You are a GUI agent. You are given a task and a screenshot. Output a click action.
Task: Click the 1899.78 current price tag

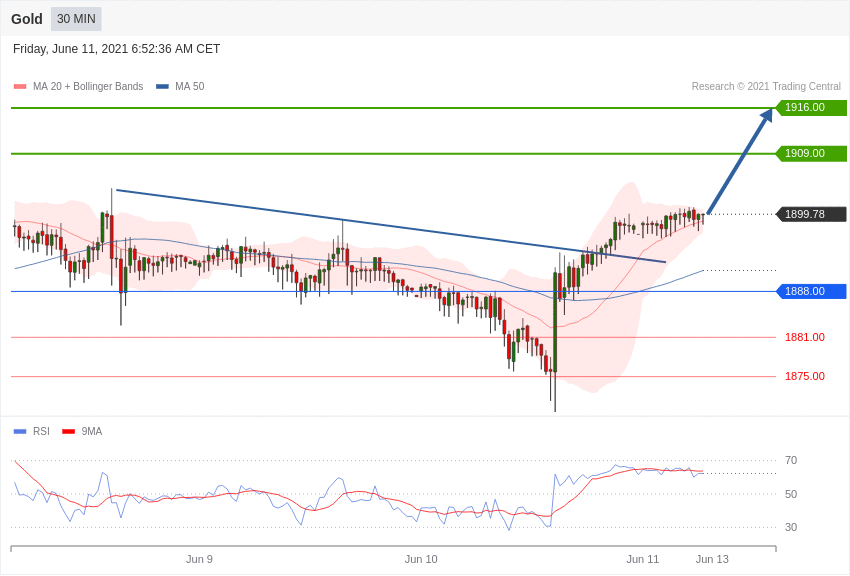(812, 214)
